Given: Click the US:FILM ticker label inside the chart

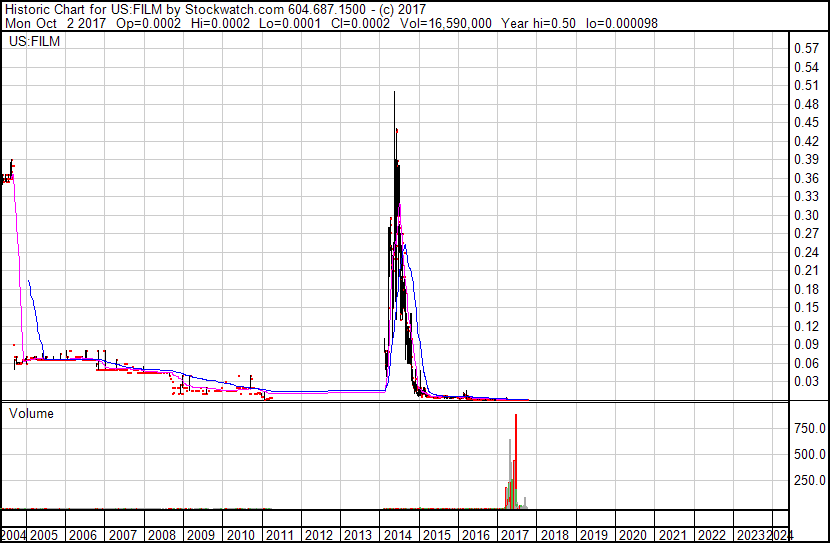Looking at the screenshot, I should 32,43.
